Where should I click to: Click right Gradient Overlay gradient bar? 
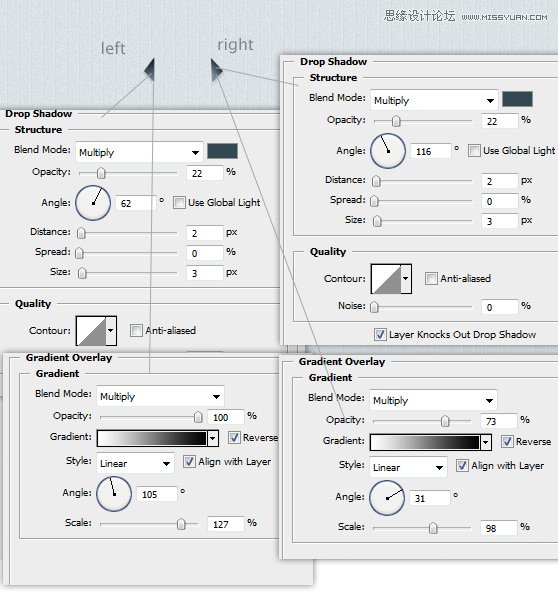click(425, 442)
